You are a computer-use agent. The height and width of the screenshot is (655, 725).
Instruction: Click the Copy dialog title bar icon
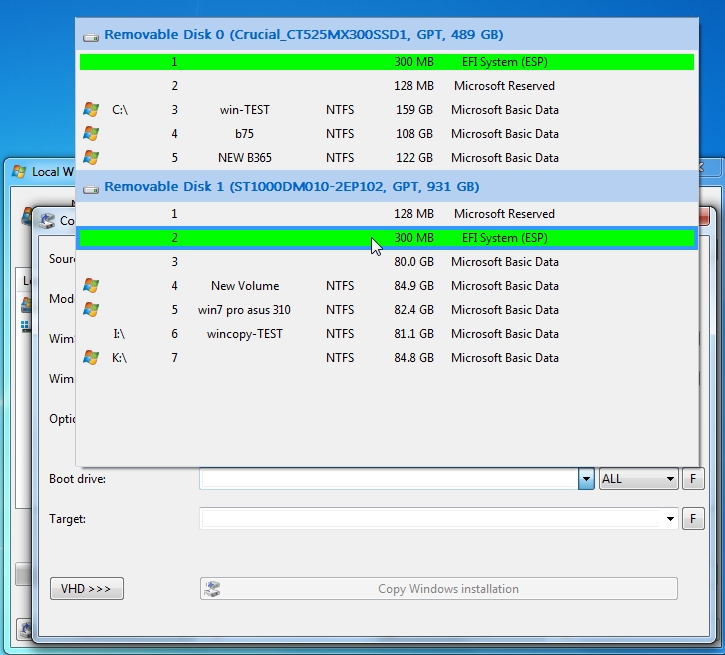(x=47, y=220)
